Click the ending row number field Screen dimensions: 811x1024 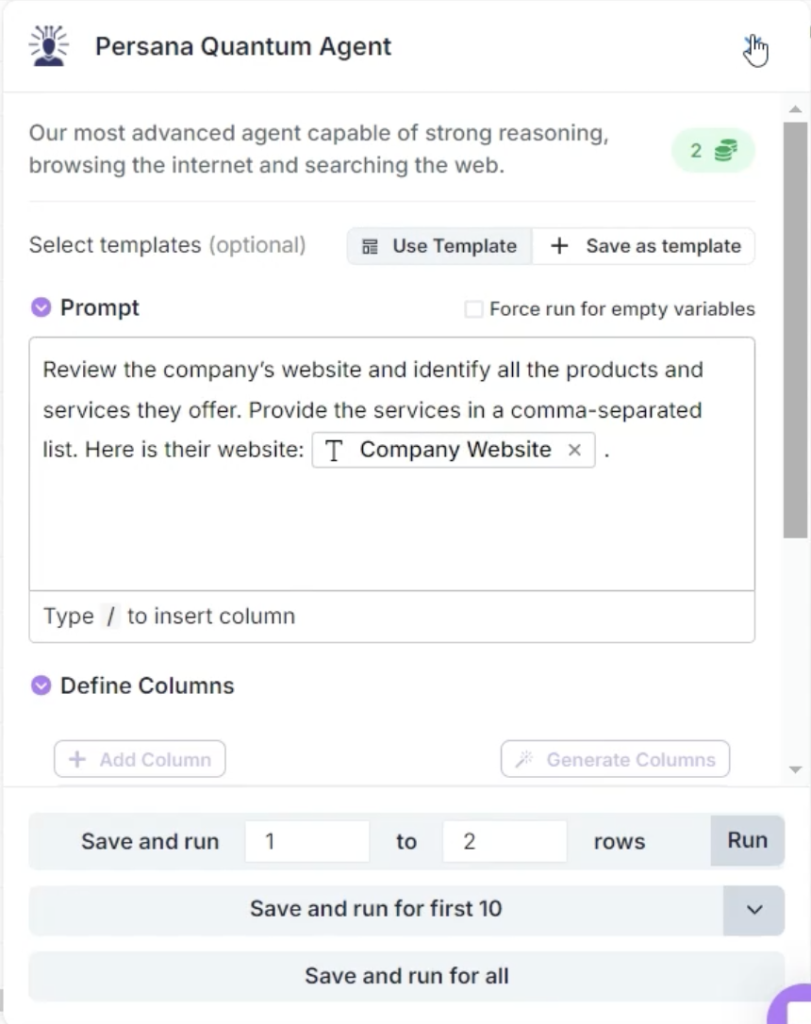tap(504, 841)
